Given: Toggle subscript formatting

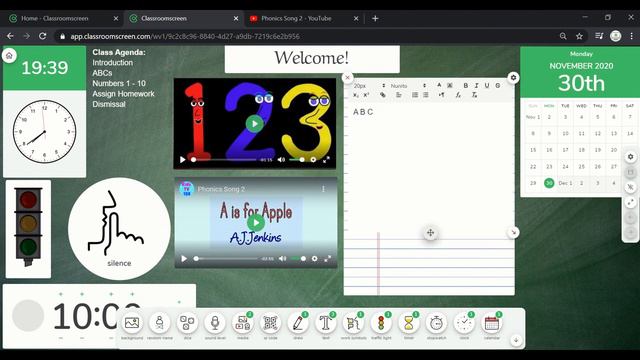Looking at the screenshot, I should click(356, 95).
